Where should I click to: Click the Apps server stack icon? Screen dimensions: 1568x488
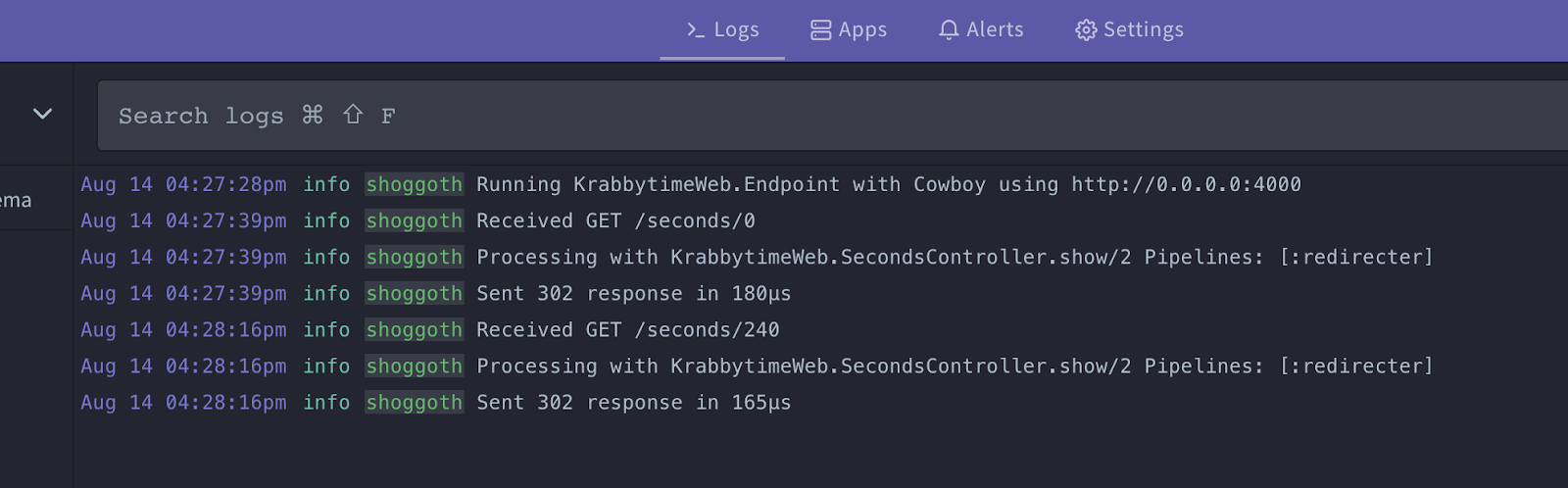pos(820,30)
